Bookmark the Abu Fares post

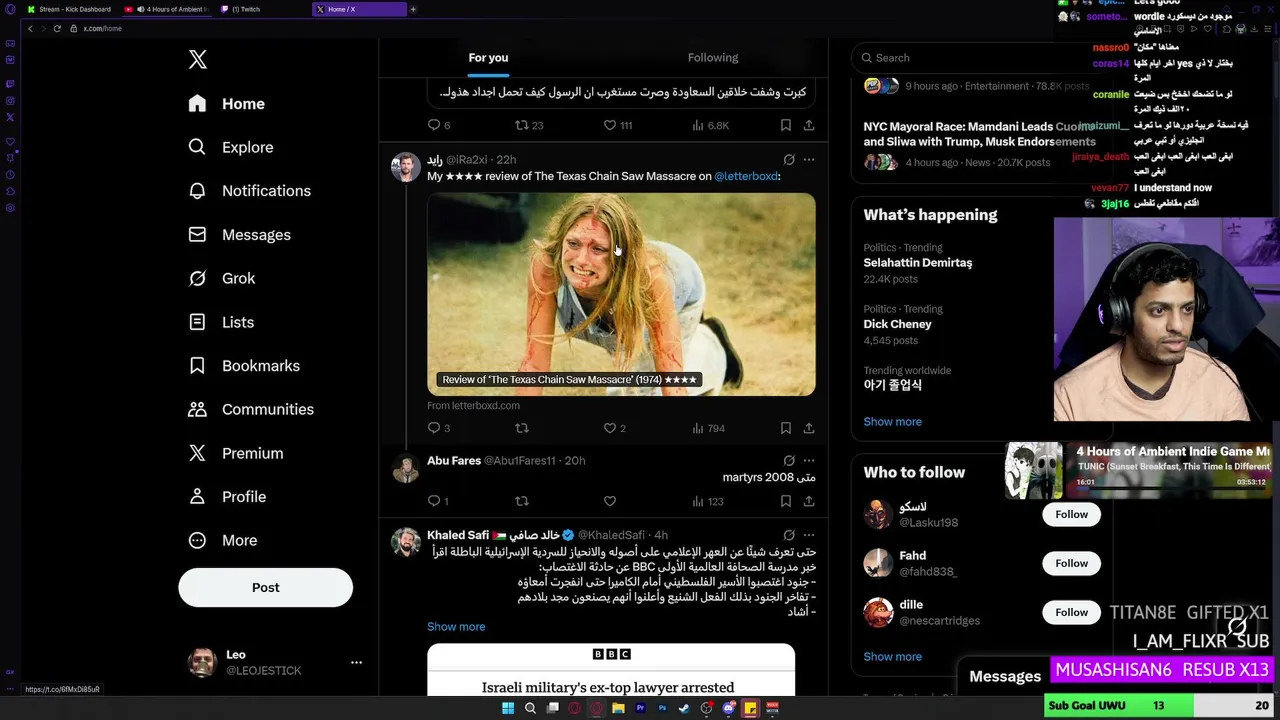click(x=786, y=501)
